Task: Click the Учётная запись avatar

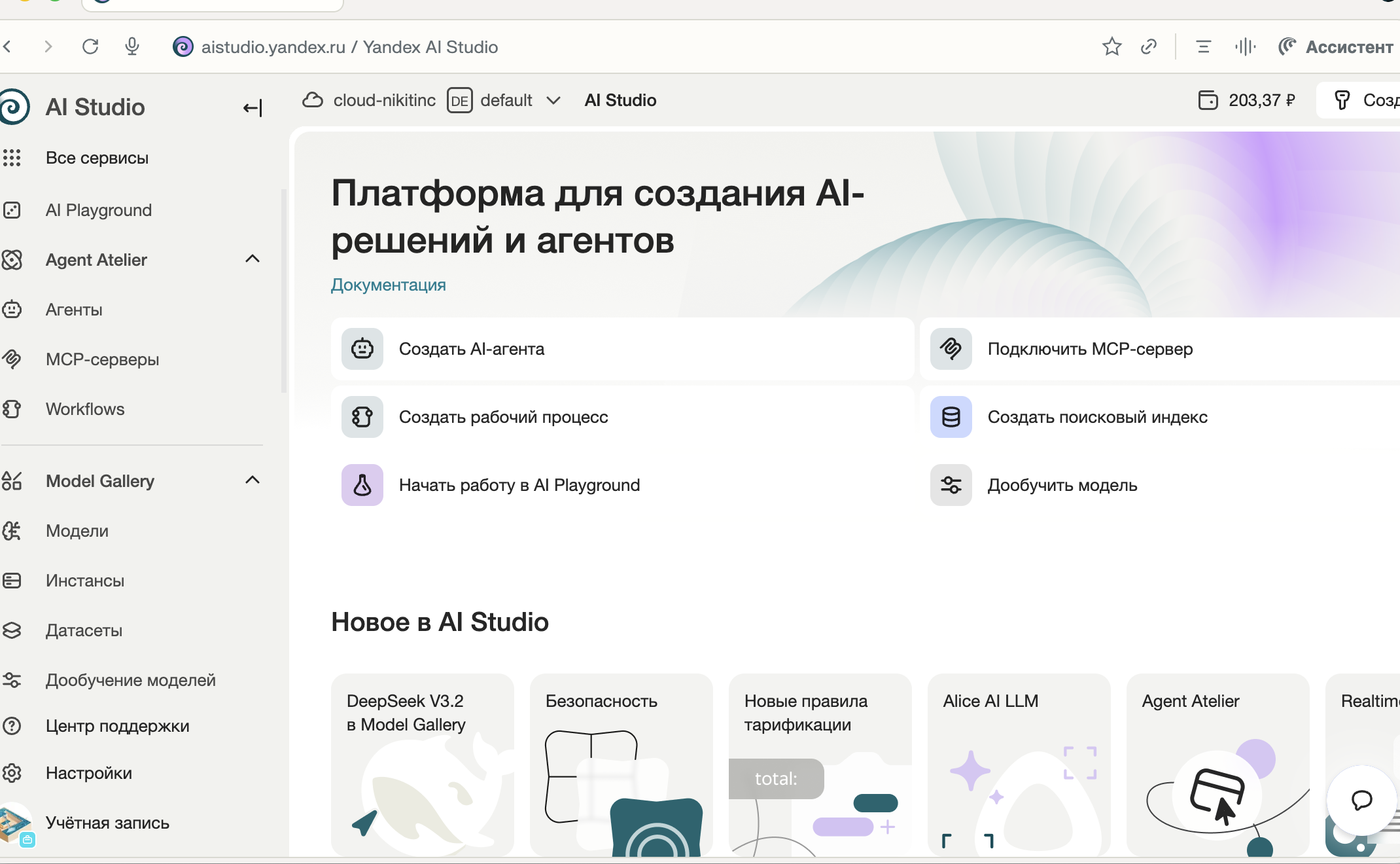Action: click(x=16, y=824)
